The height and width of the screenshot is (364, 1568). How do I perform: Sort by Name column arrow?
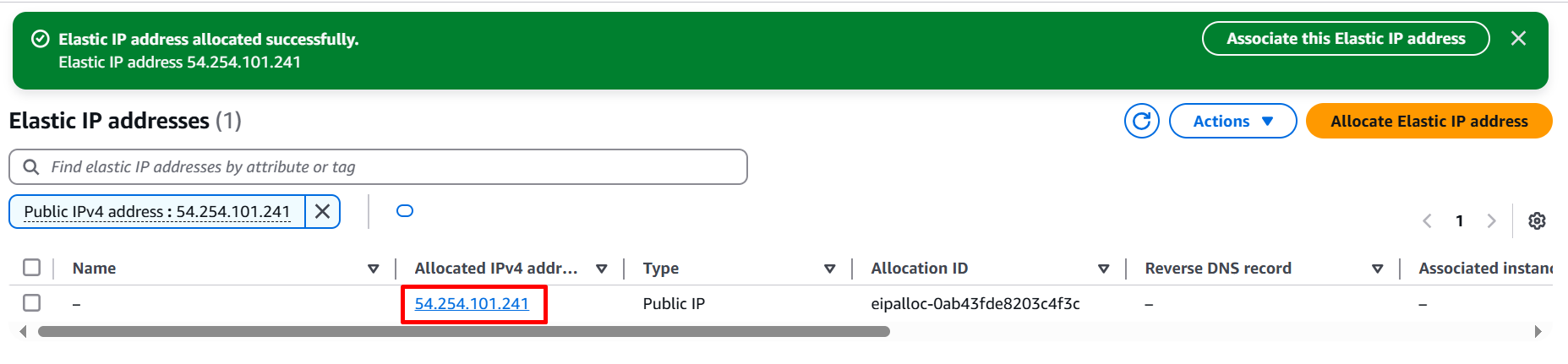pos(373,269)
